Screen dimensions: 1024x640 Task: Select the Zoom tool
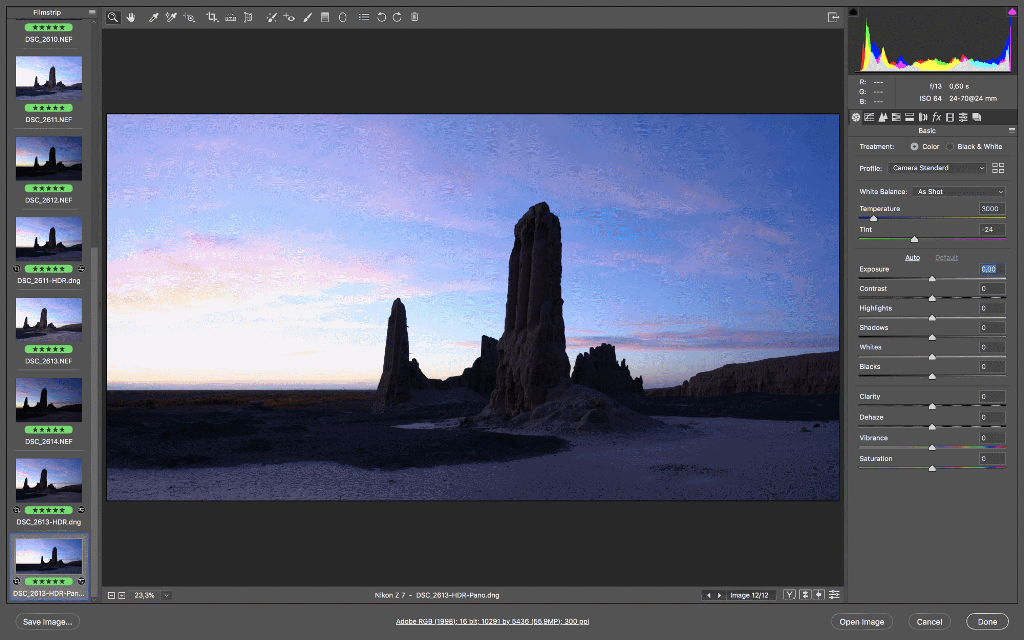[x=113, y=17]
